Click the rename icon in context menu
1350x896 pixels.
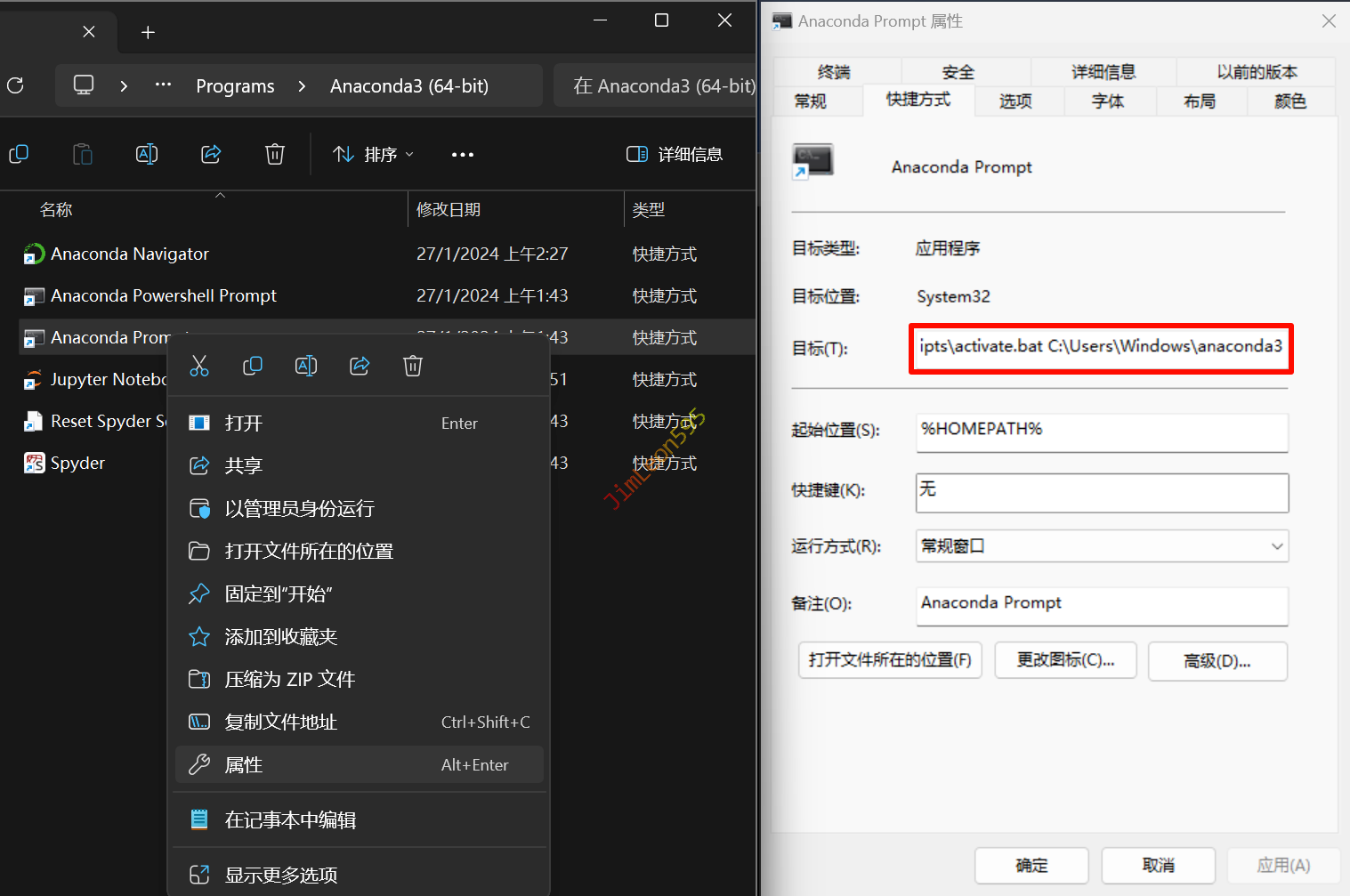coord(306,366)
